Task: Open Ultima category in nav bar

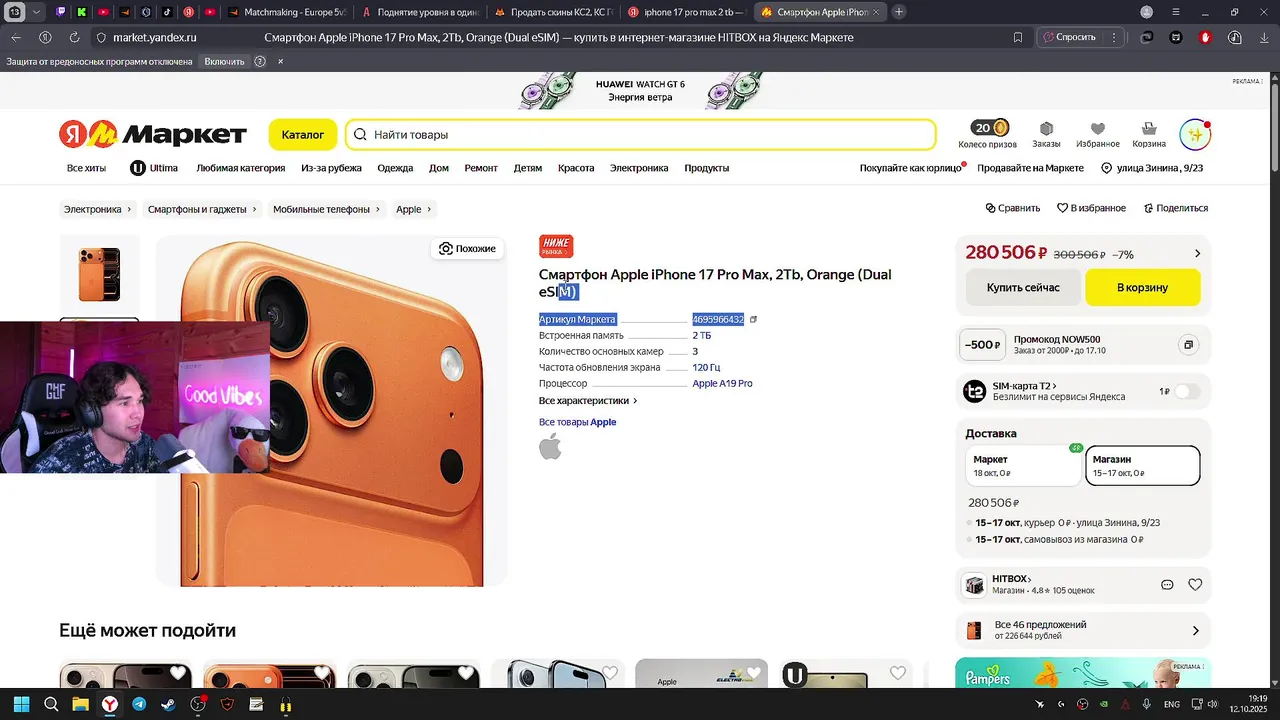Action: (154, 168)
